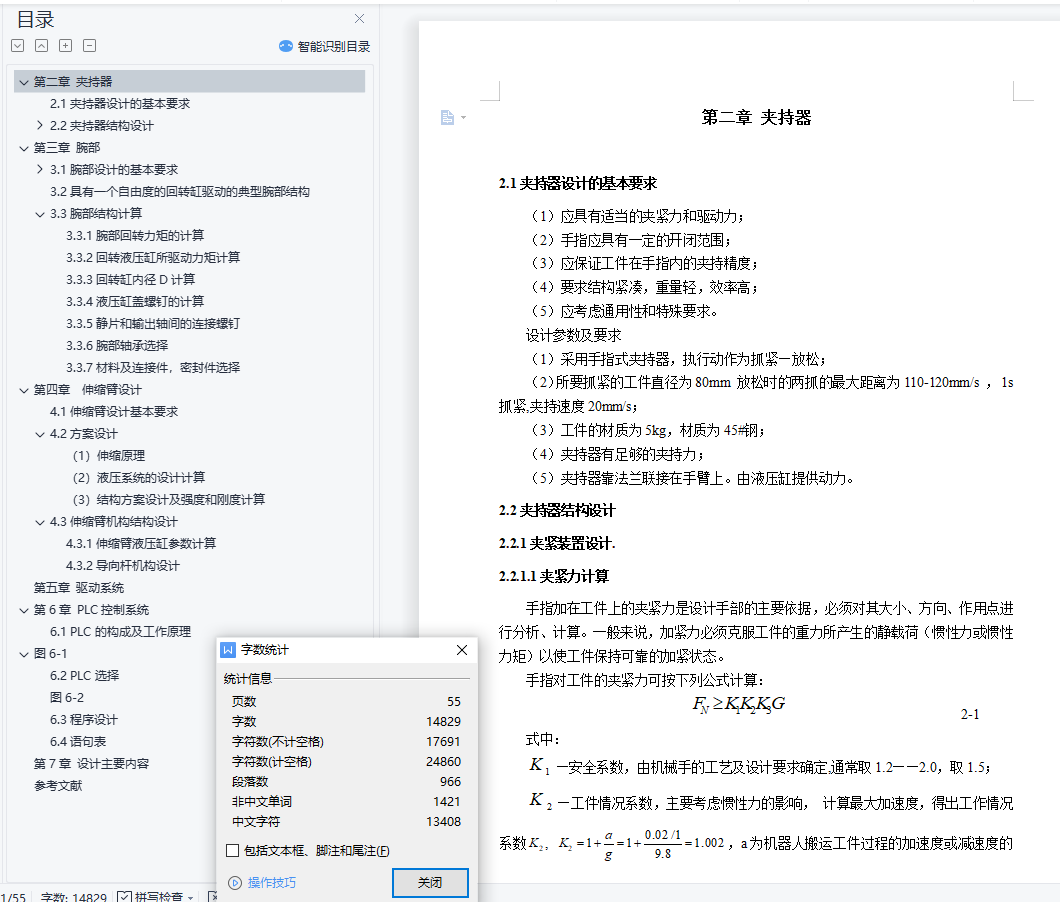Click the minus icon to demote heading level
Screen dimensions: 1060x902
coord(89,46)
